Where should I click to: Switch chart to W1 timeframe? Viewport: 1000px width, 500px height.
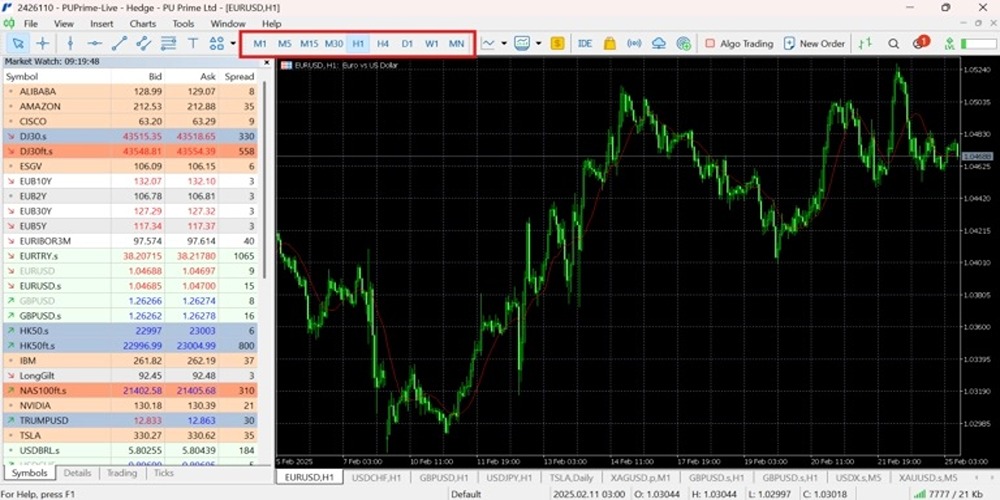pyautogui.click(x=432, y=44)
